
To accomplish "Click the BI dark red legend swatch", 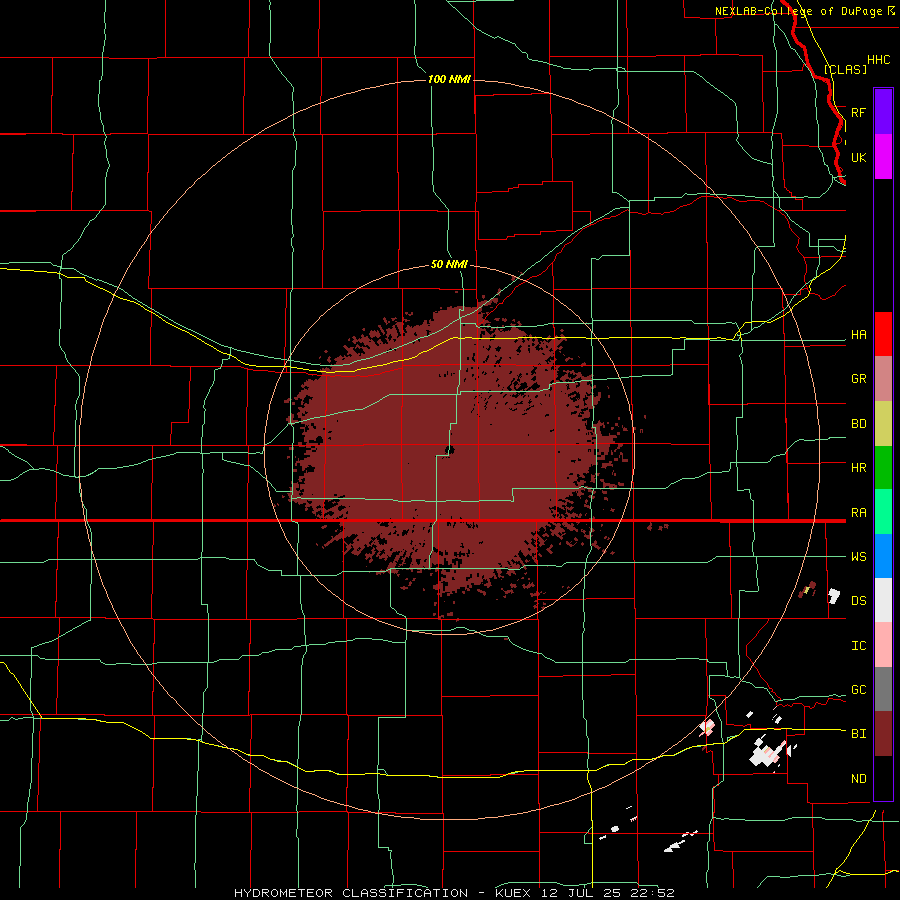I will (x=883, y=734).
